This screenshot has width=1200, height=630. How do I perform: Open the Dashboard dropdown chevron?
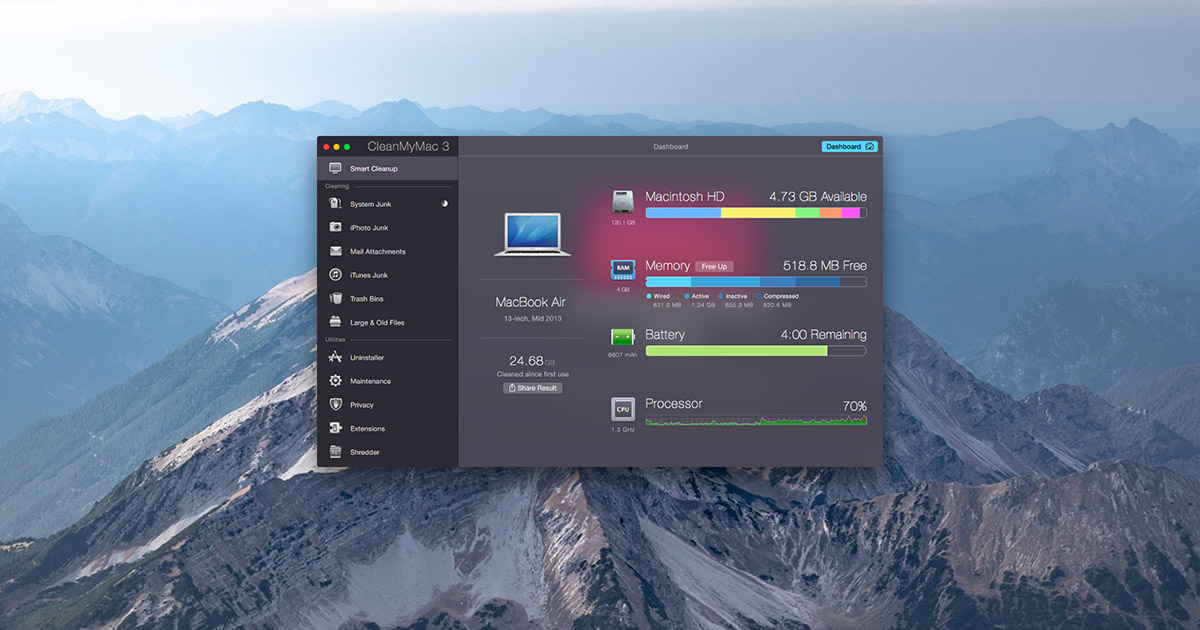(869, 146)
